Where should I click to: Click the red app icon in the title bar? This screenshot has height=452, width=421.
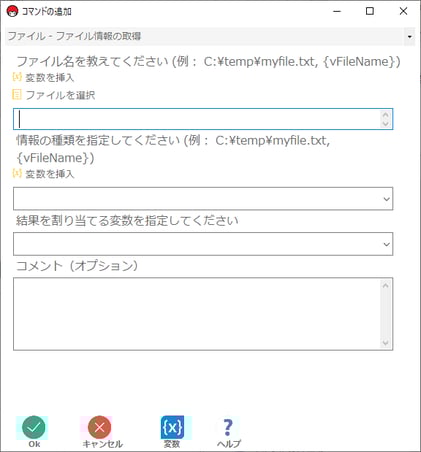(x=12, y=11)
